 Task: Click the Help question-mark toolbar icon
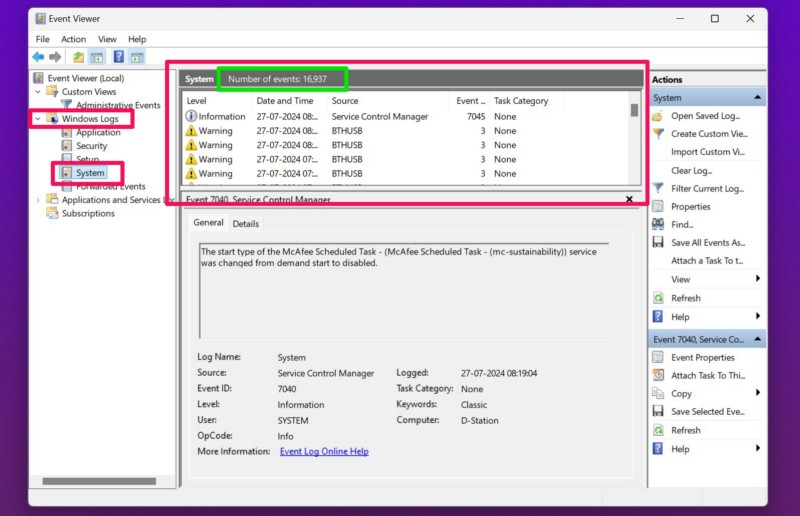(118, 57)
